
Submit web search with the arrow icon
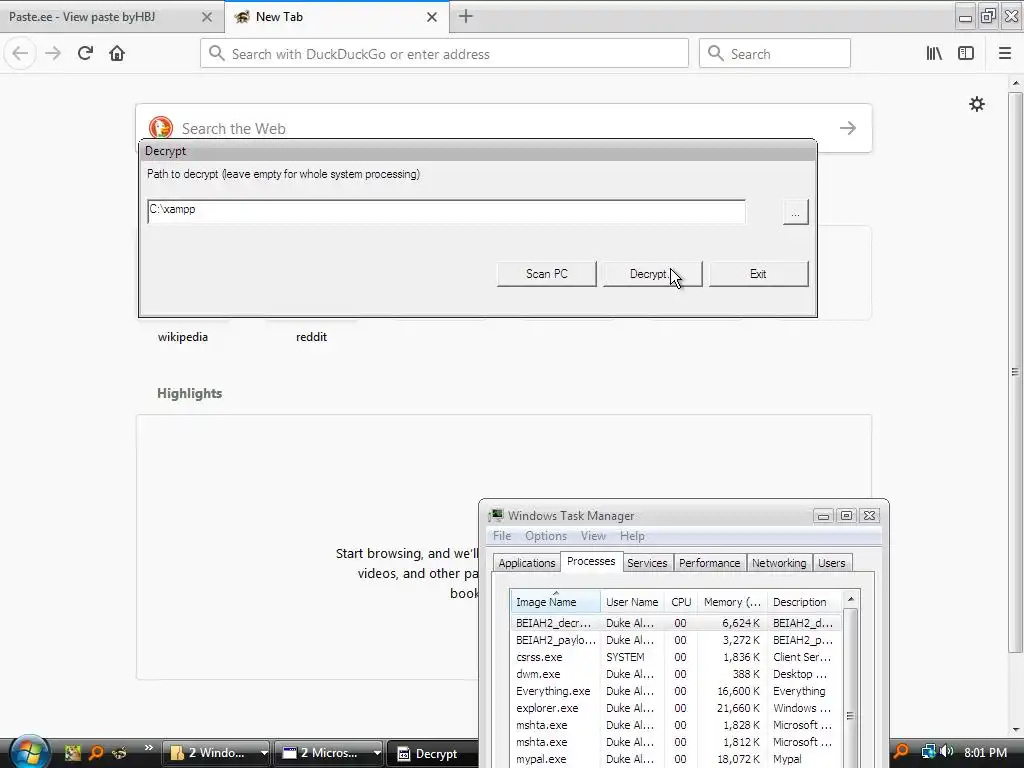pos(848,128)
